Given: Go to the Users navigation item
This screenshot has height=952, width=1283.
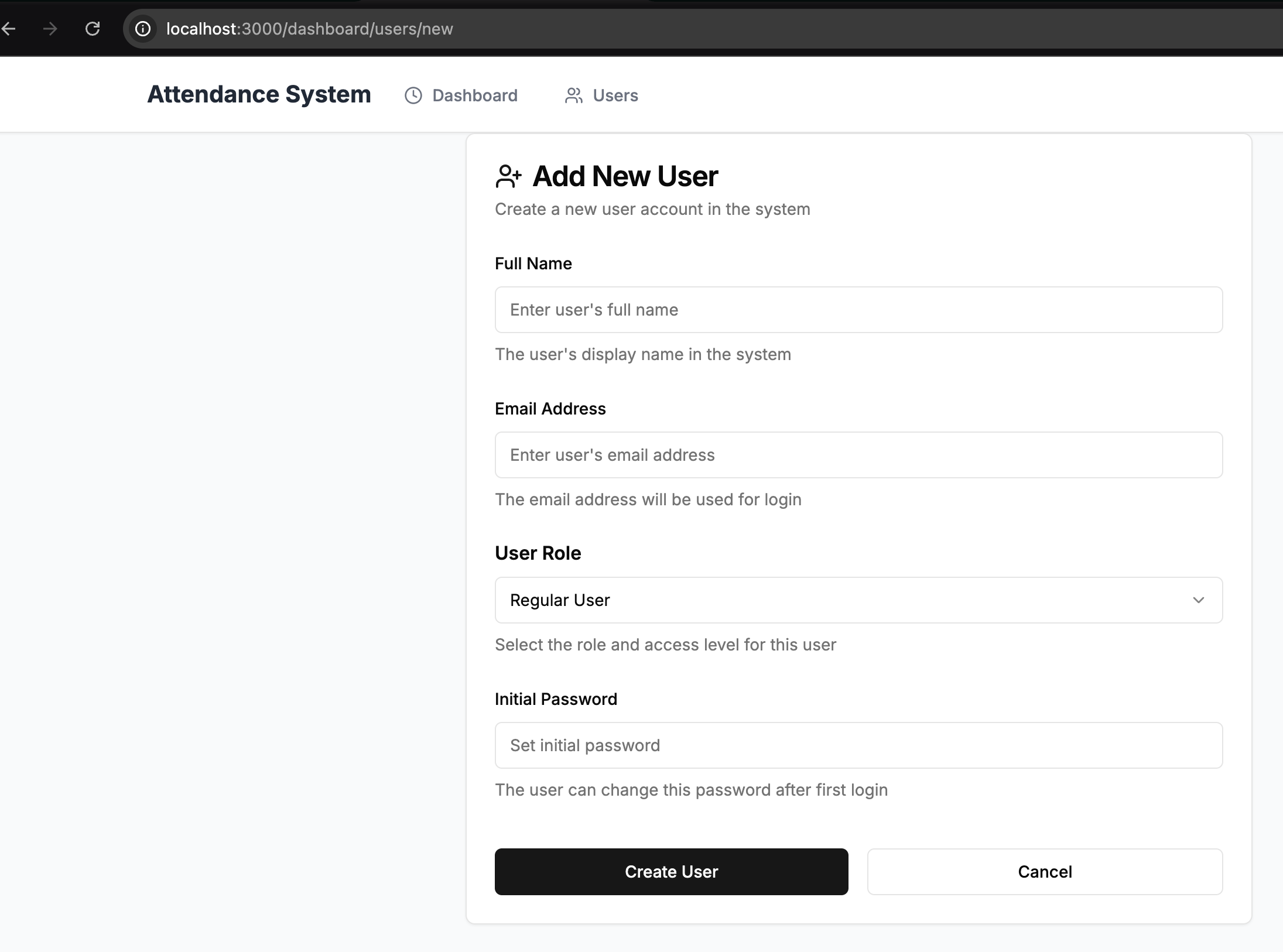Looking at the screenshot, I should (x=615, y=95).
